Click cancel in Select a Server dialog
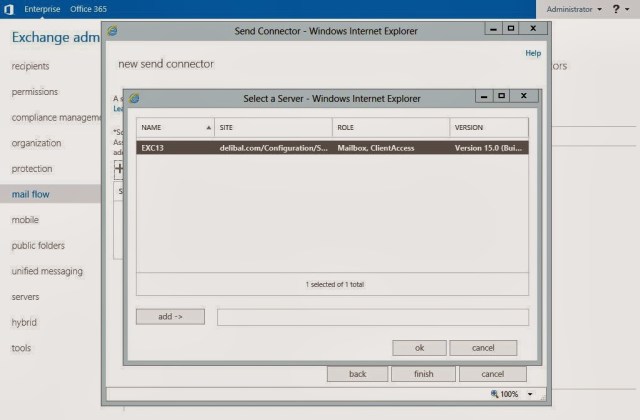Viewport: 640px width, 420px height. [483, 348]
